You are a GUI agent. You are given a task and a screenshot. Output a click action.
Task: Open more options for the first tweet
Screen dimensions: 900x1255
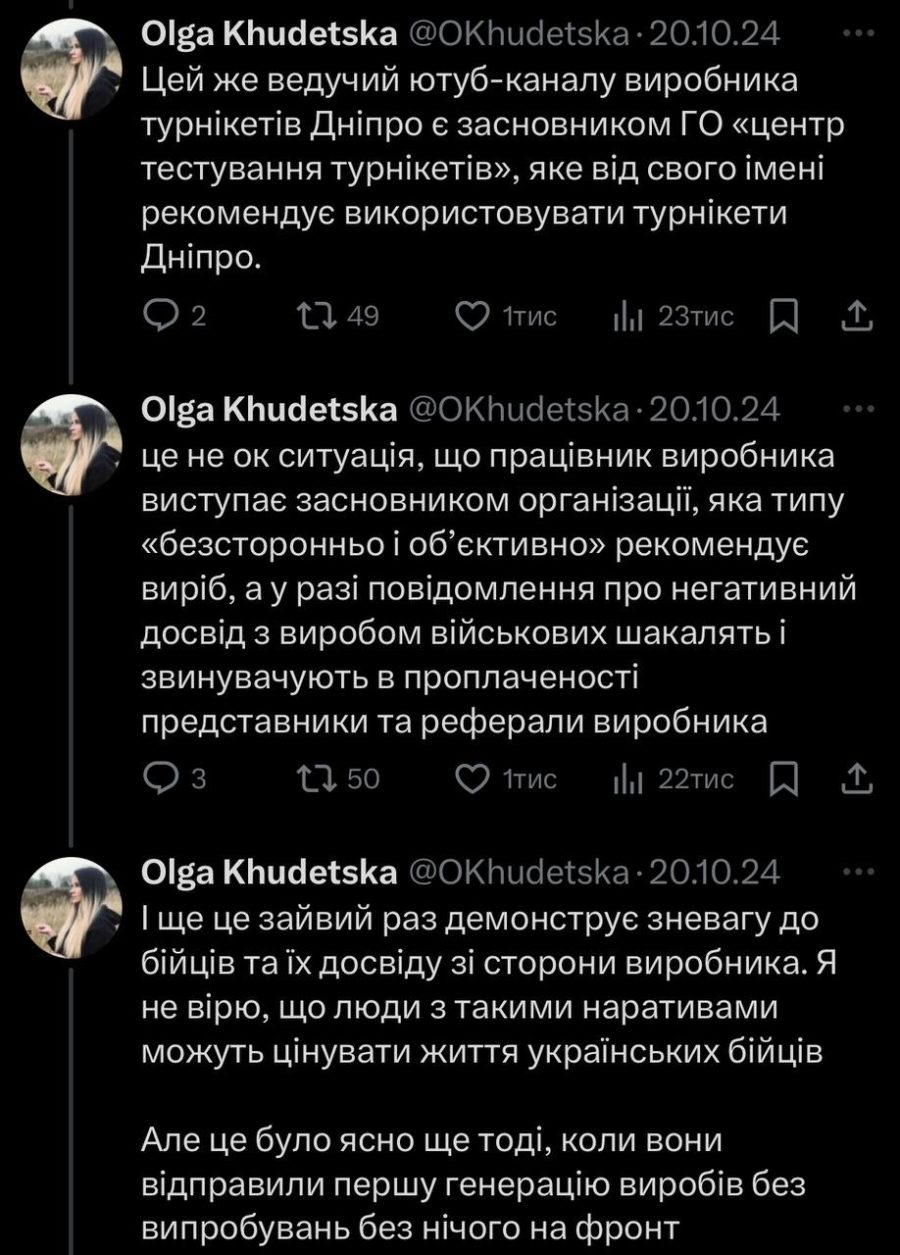[858, 35]
